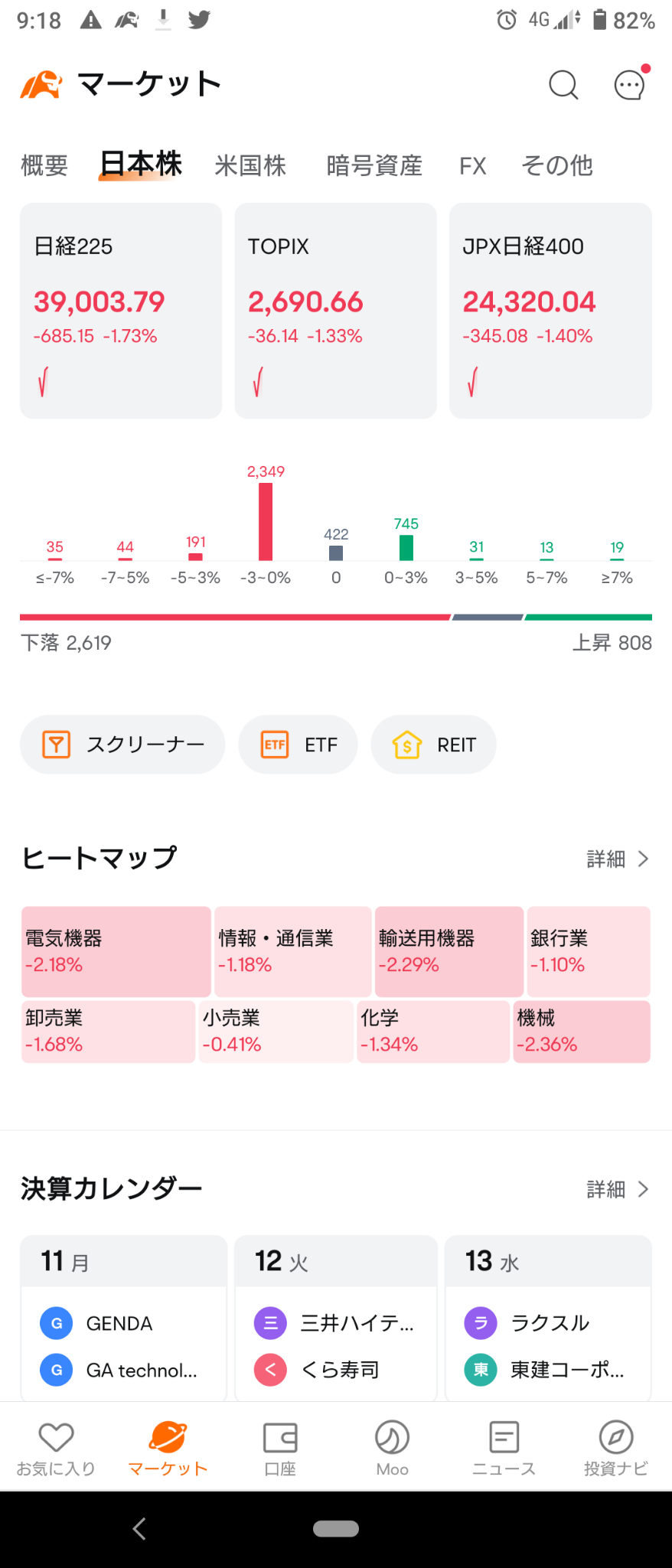The height and width of the screenshot is (1568, 672).
Task: Open the ニュース news icon
Action: pos(504,1437)
